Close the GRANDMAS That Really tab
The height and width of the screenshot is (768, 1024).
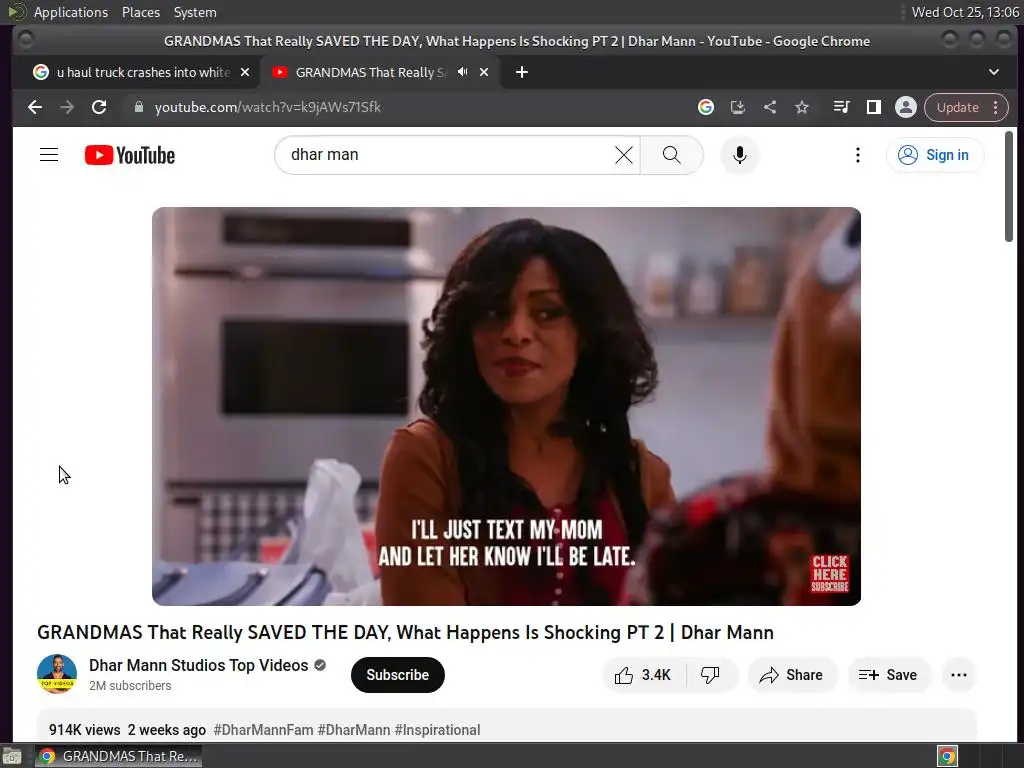tap(484, 72)
